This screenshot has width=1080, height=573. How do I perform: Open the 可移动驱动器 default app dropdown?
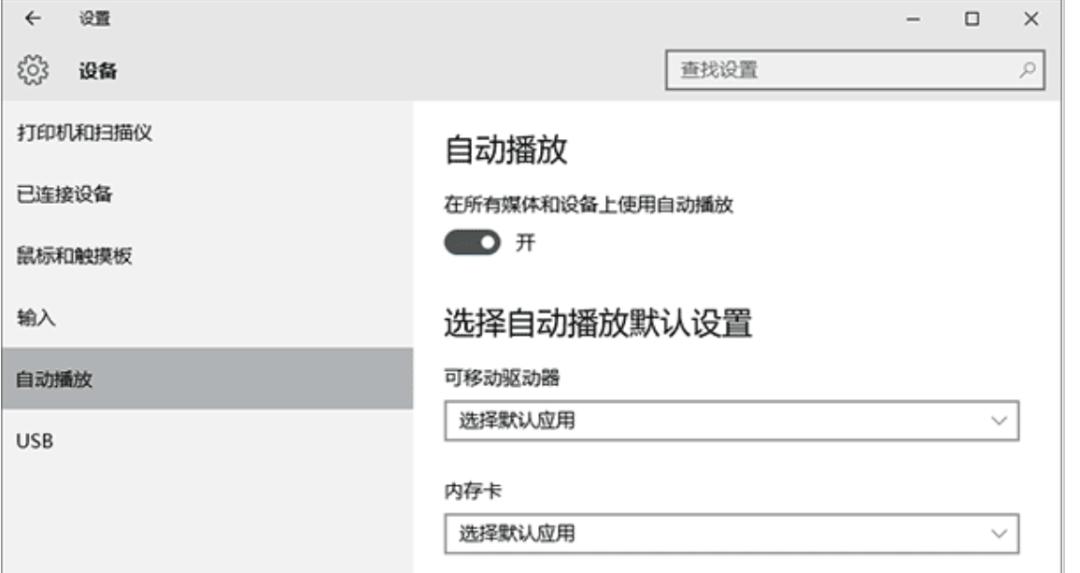point(731,421)
